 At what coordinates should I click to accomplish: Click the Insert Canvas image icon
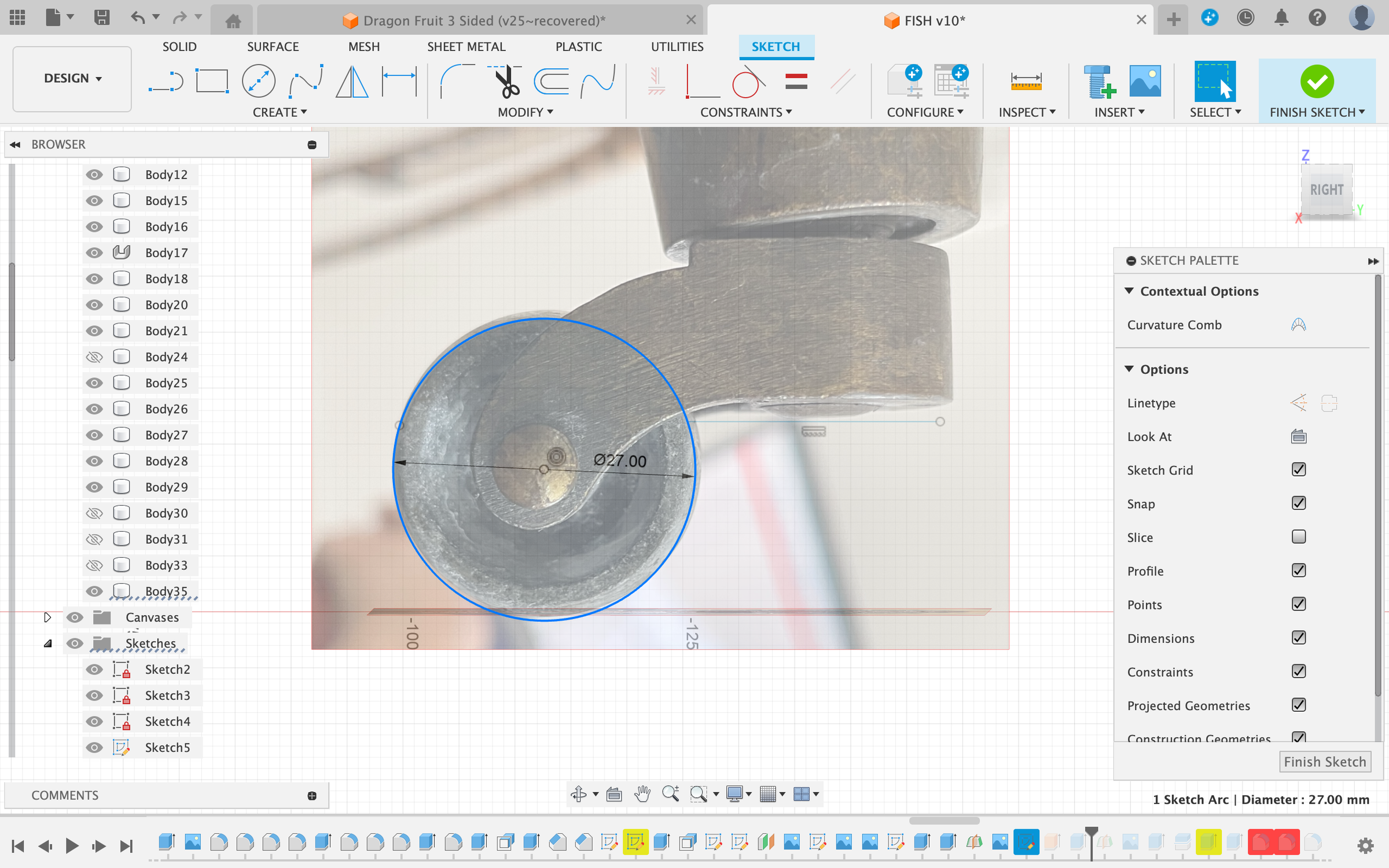[x=1144, y=82]
